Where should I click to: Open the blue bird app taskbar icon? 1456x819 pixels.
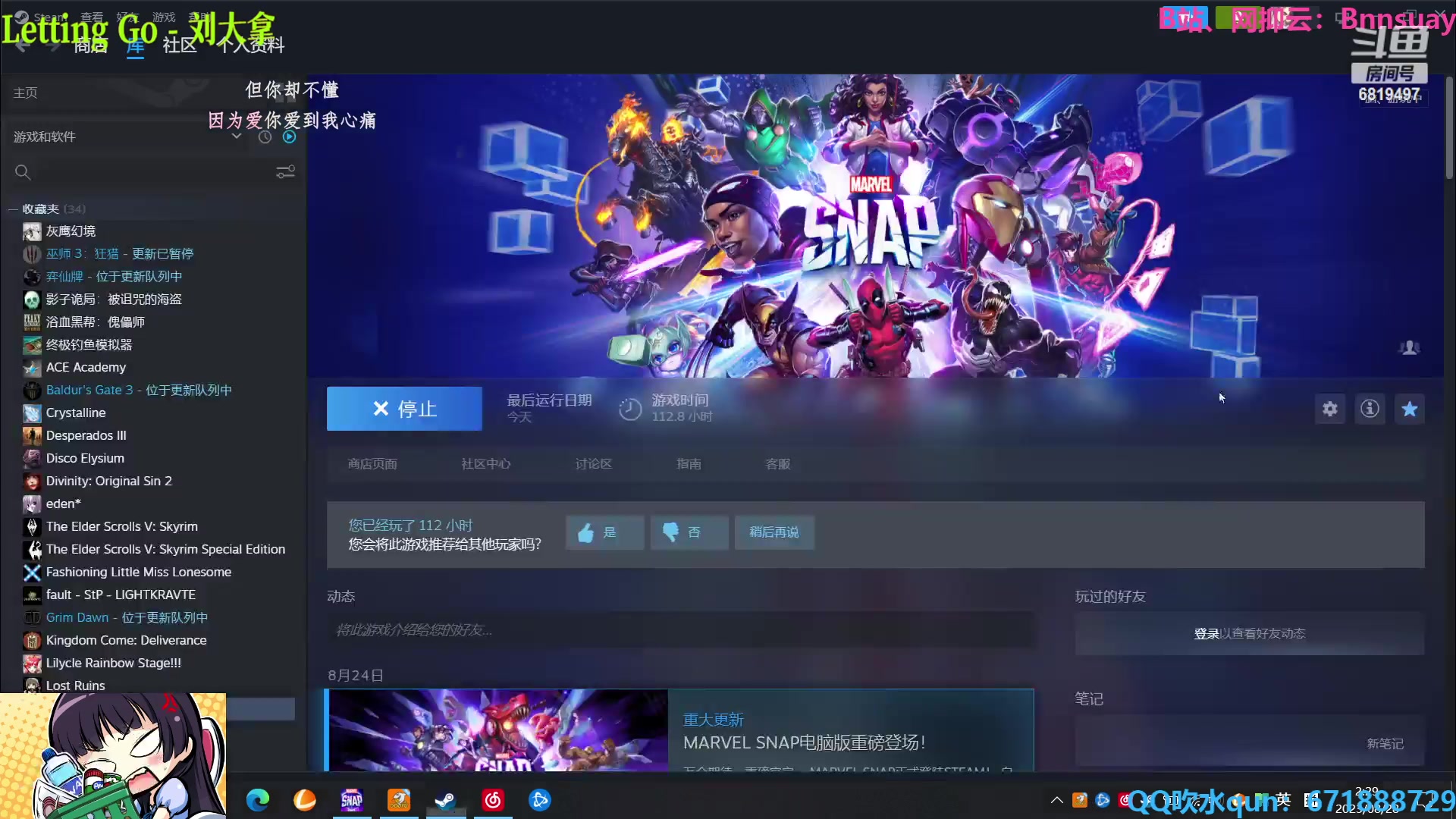click(540, 800)
